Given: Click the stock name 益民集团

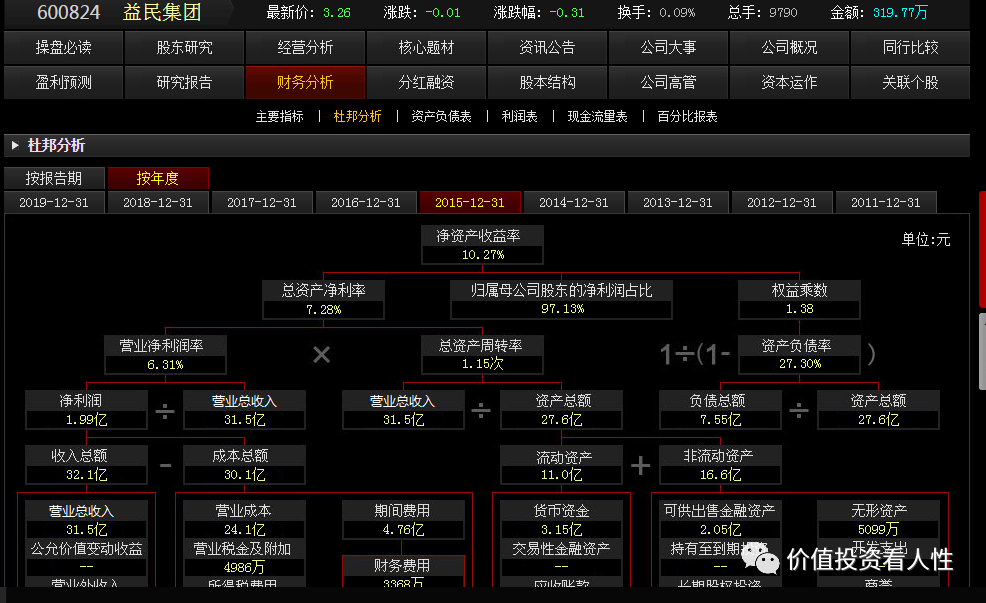Looking at the screenshot, I should pos(162,12).
